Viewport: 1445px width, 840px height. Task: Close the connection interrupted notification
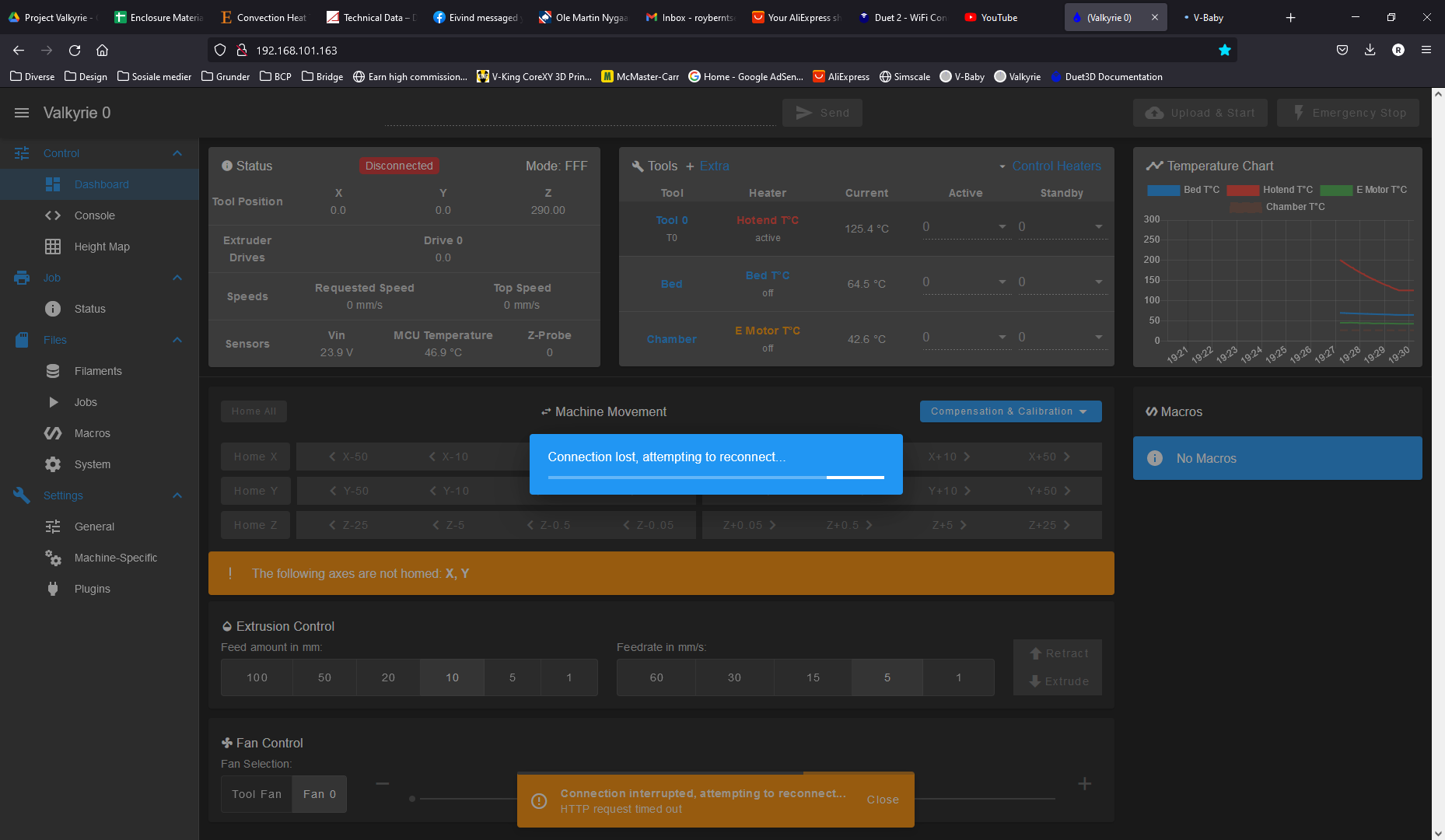pyautogui.click(x=883, y=800)
